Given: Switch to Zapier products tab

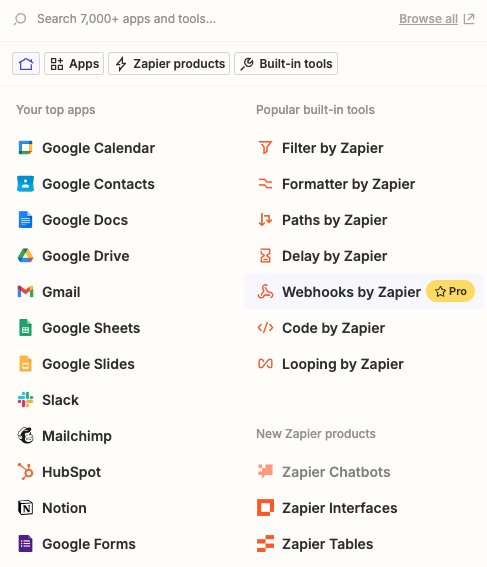Looking at the screenshot, I should pyautogui.click(x=169, y=64).
